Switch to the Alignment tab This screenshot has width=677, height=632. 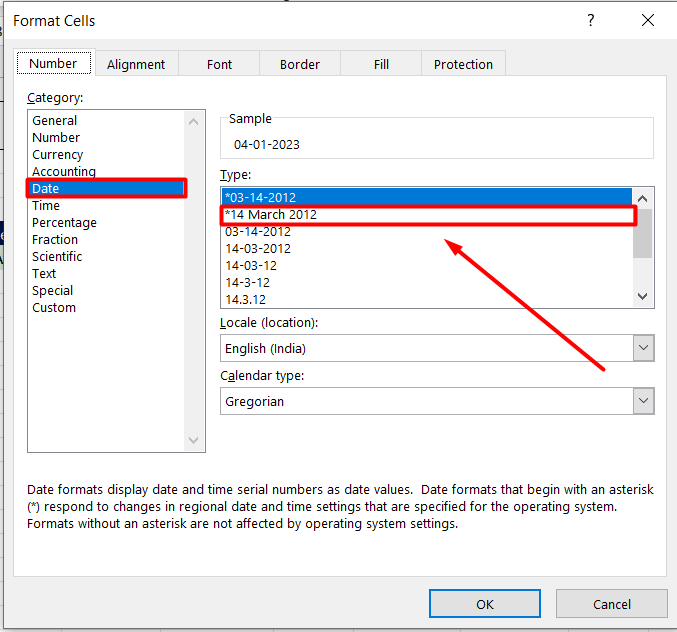[136, 64]
